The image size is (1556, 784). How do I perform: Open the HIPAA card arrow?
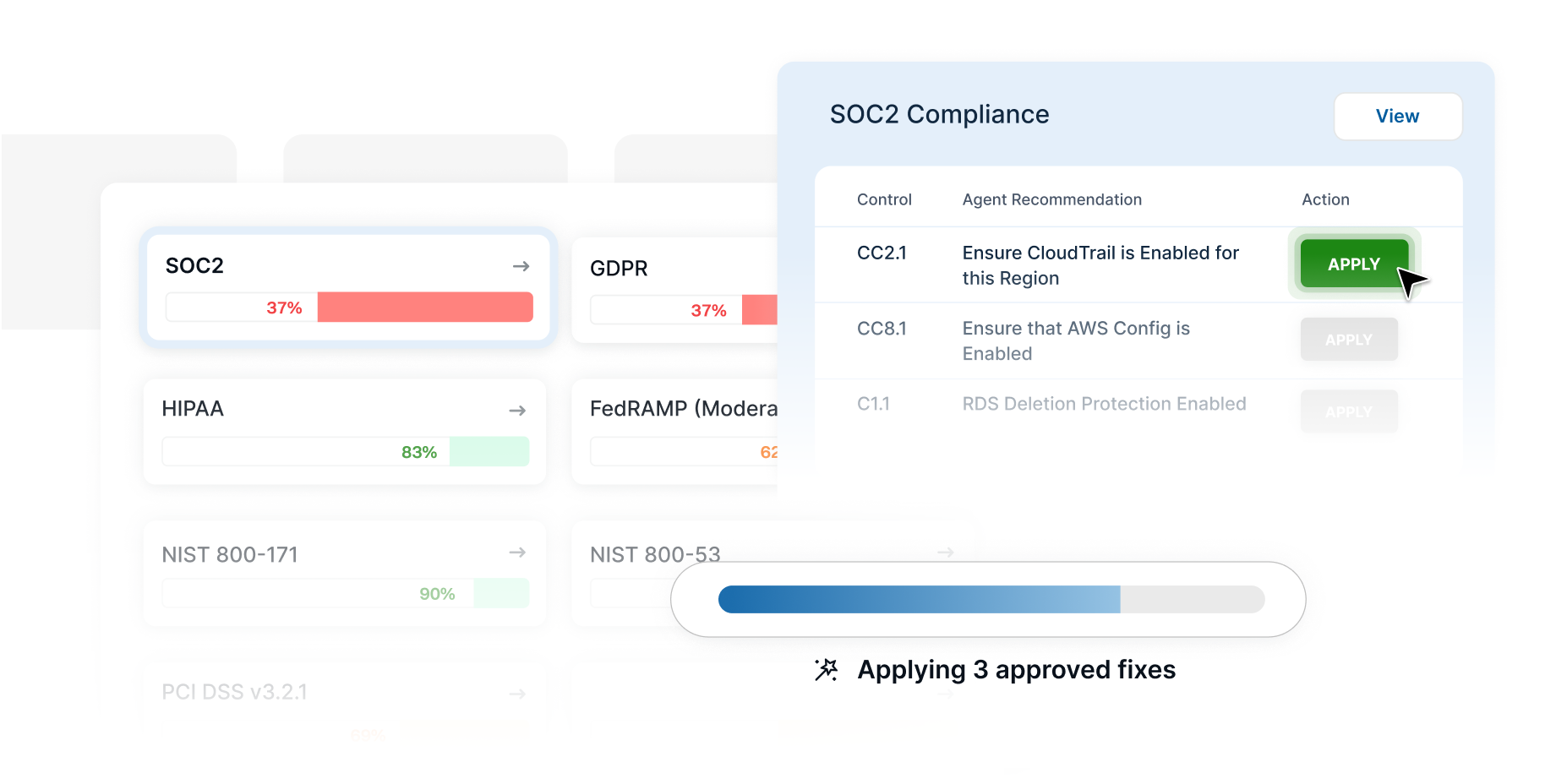(517, 411)
